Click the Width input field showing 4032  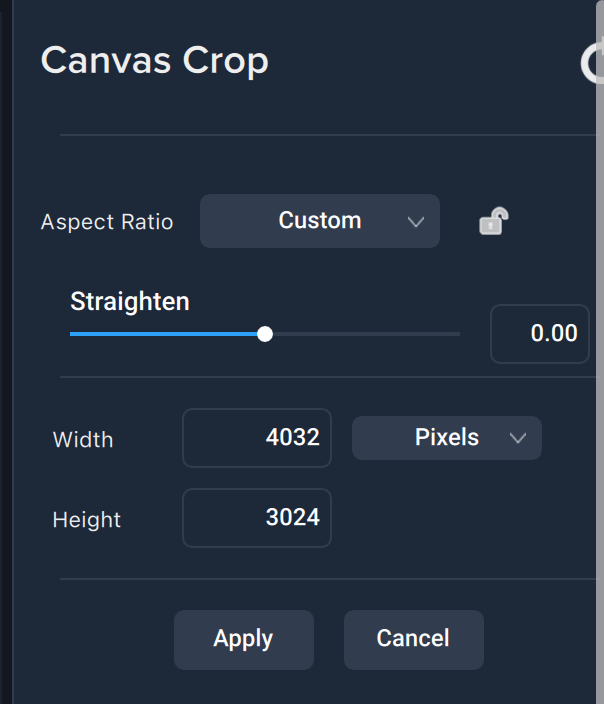pos(257,438)
